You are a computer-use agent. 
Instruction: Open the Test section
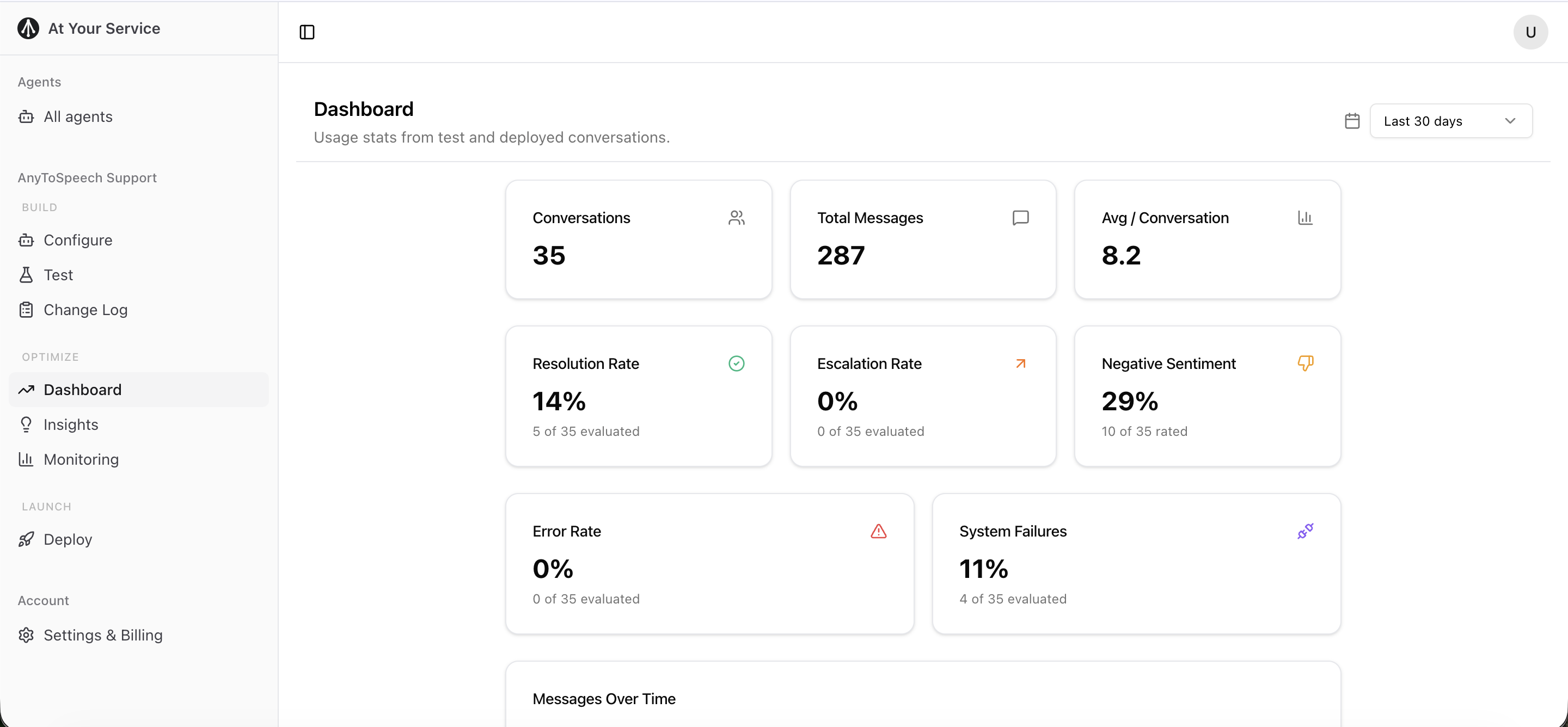coord(58,275)
